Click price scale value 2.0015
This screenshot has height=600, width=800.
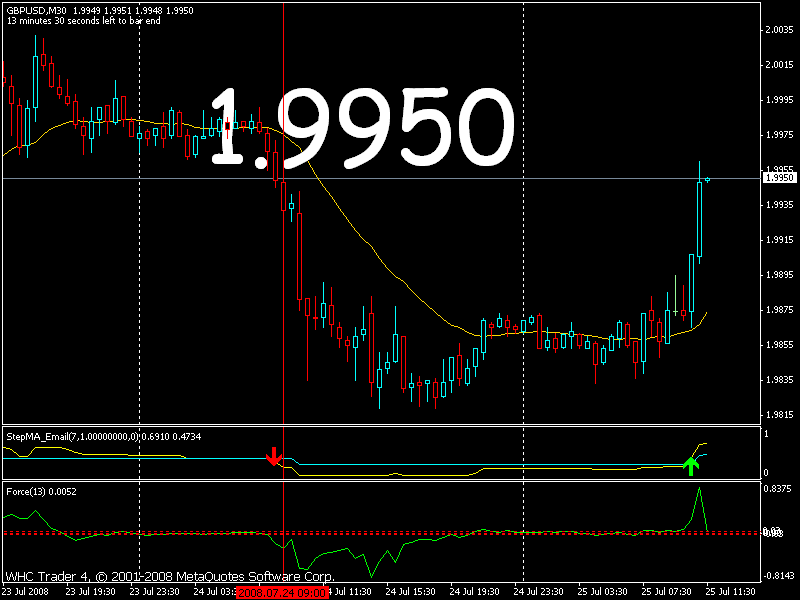[780, 65]
